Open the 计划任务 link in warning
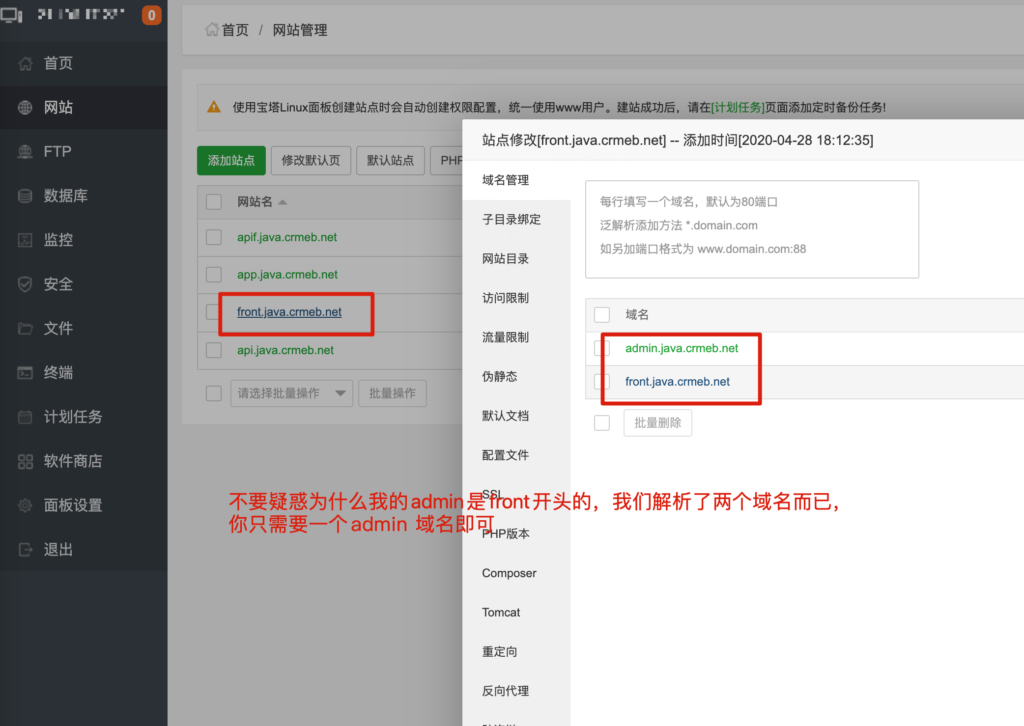This screenshot has height=726, width=1024. point(738,107)
